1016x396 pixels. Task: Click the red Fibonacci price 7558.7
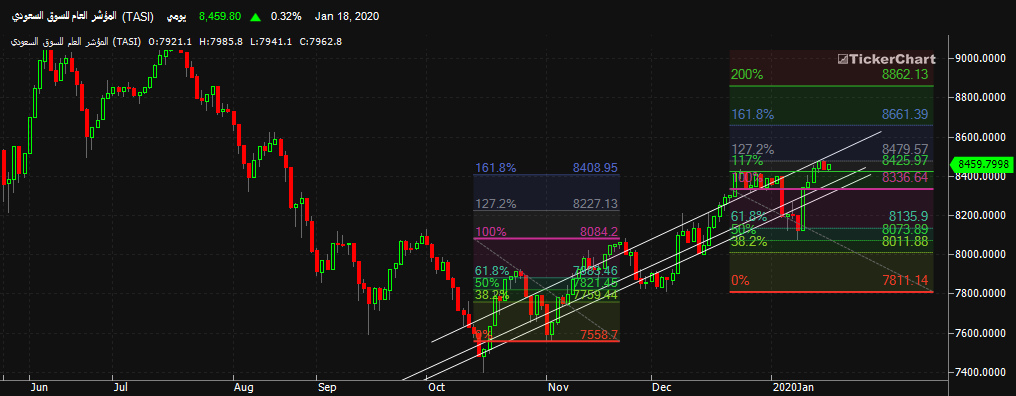tap(599, 334)
